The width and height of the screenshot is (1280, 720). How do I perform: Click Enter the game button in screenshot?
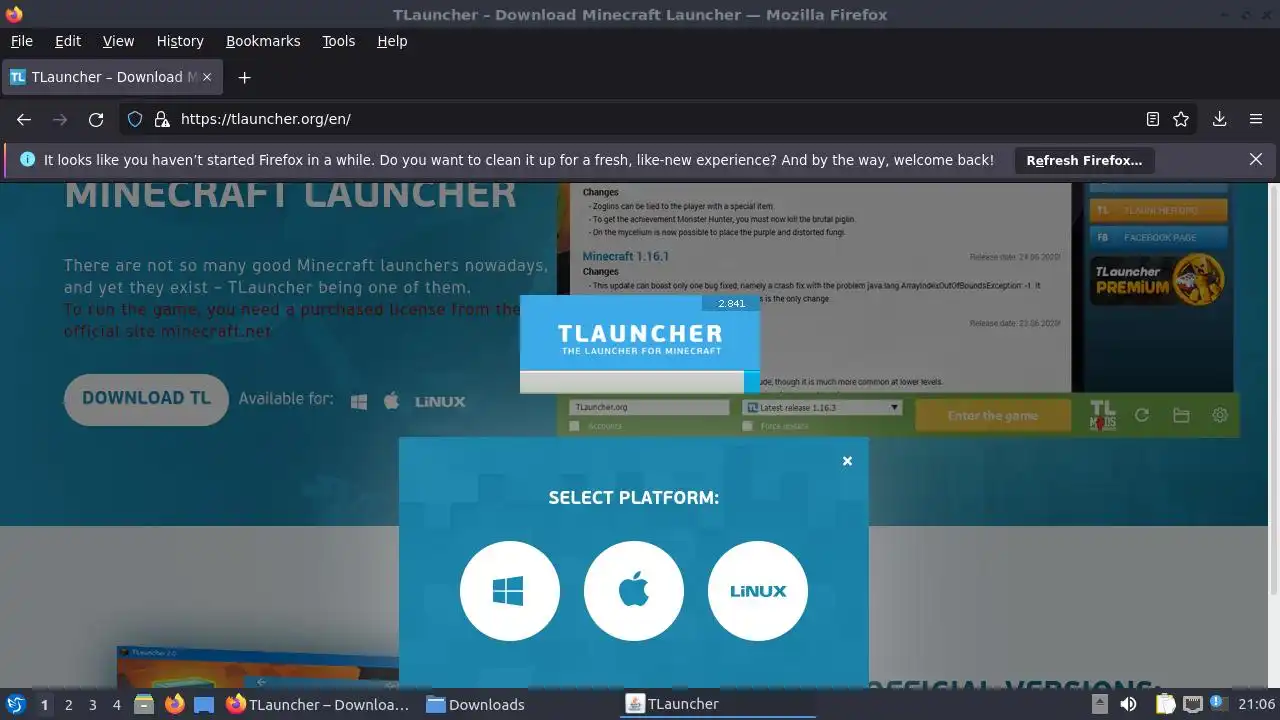coord(992,415)
